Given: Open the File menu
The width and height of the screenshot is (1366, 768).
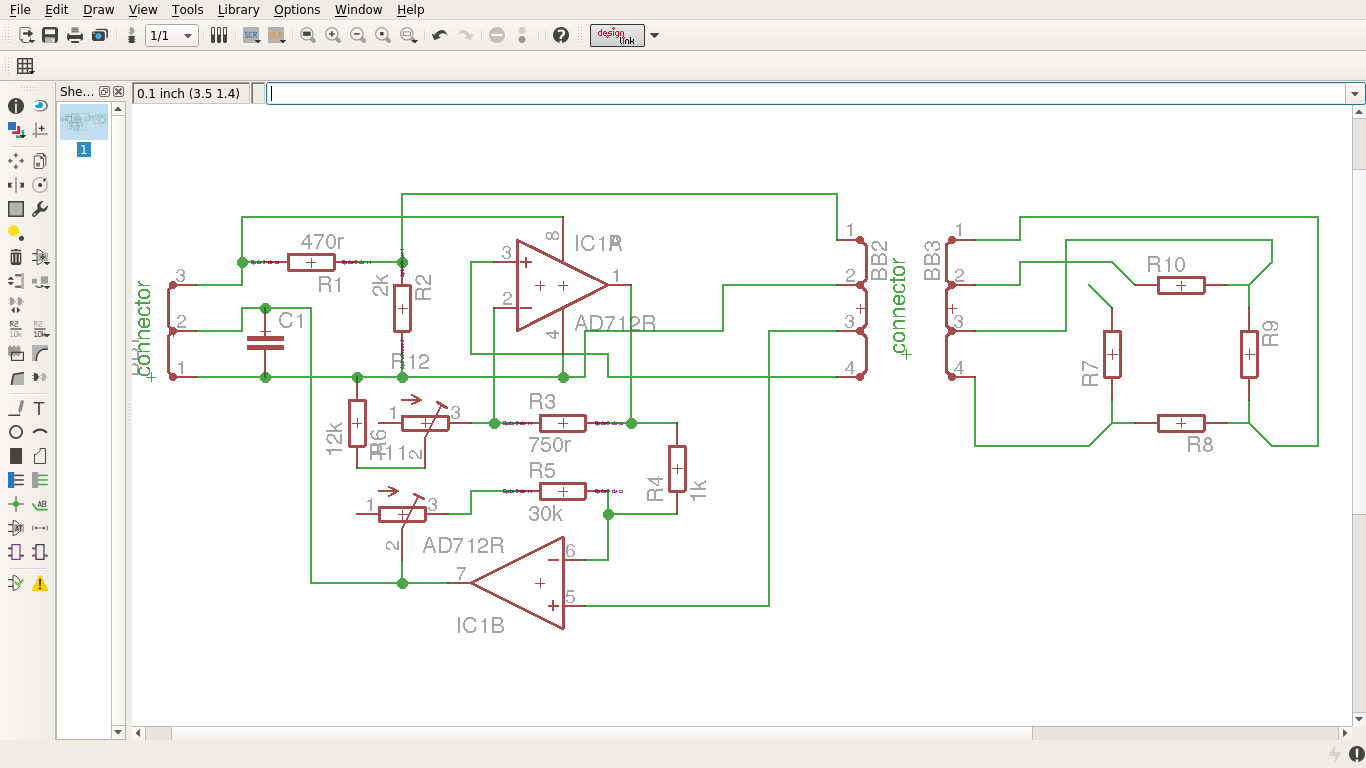Looking at the screenshot, I should (x=19, y=9).
